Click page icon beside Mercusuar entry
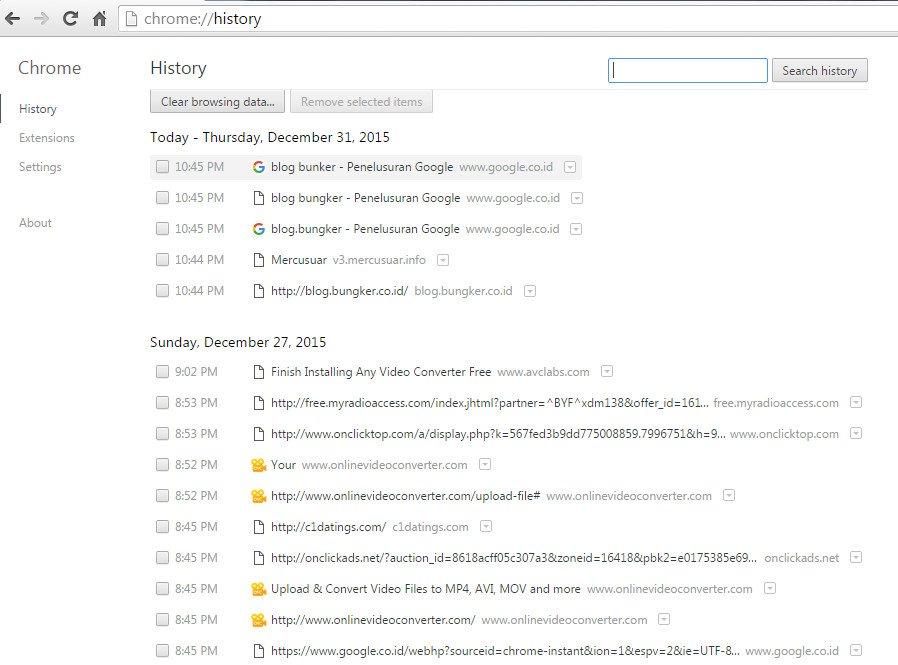 [x=259, y=259]
